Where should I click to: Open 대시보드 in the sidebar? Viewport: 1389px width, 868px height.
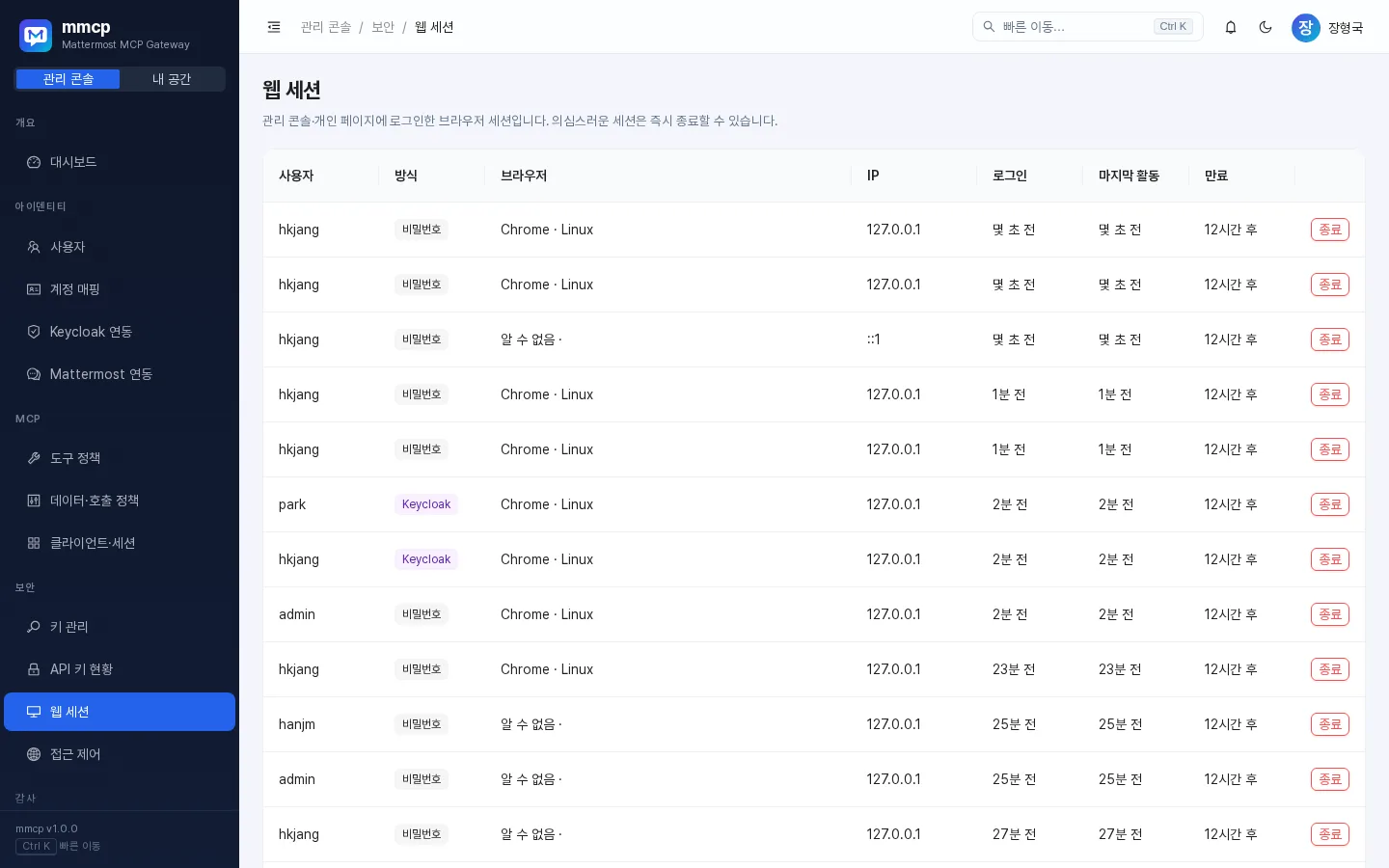(120, 162)
